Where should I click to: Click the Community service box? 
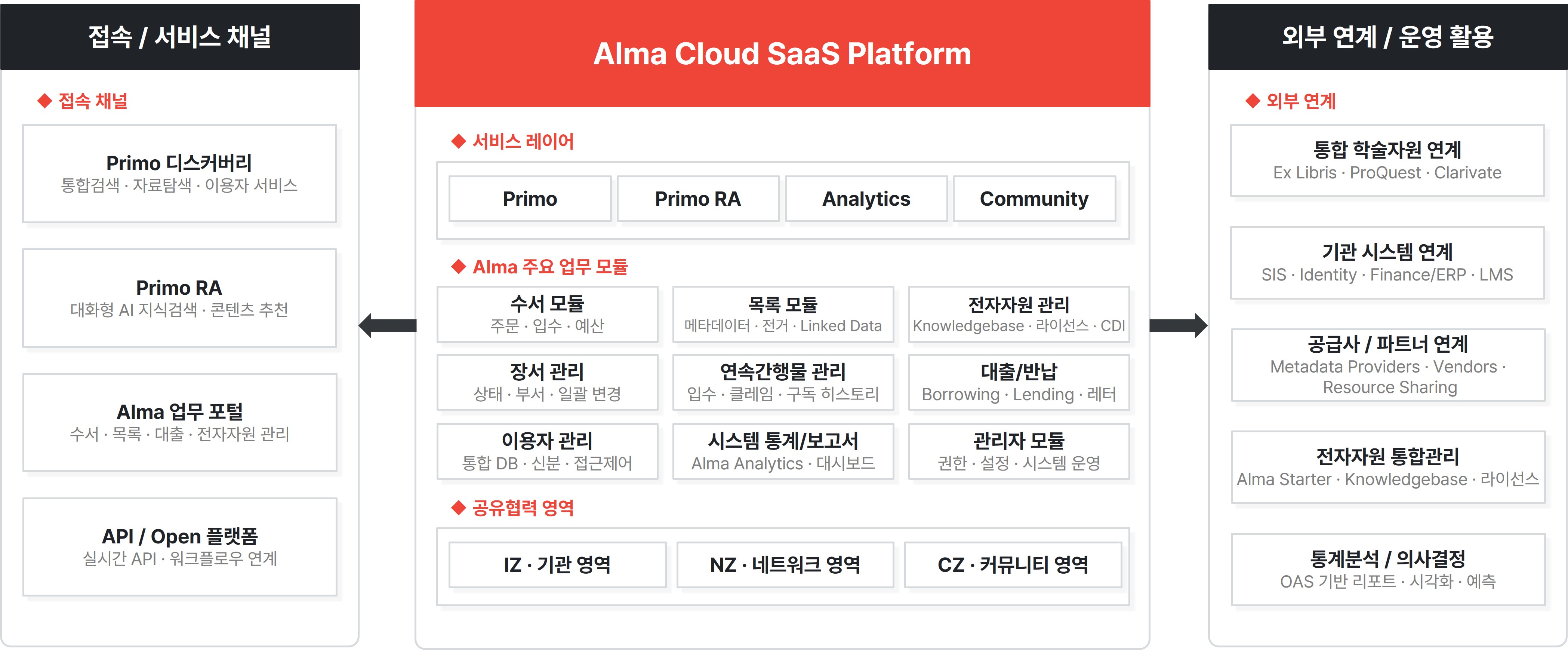tap(1034, 199)
